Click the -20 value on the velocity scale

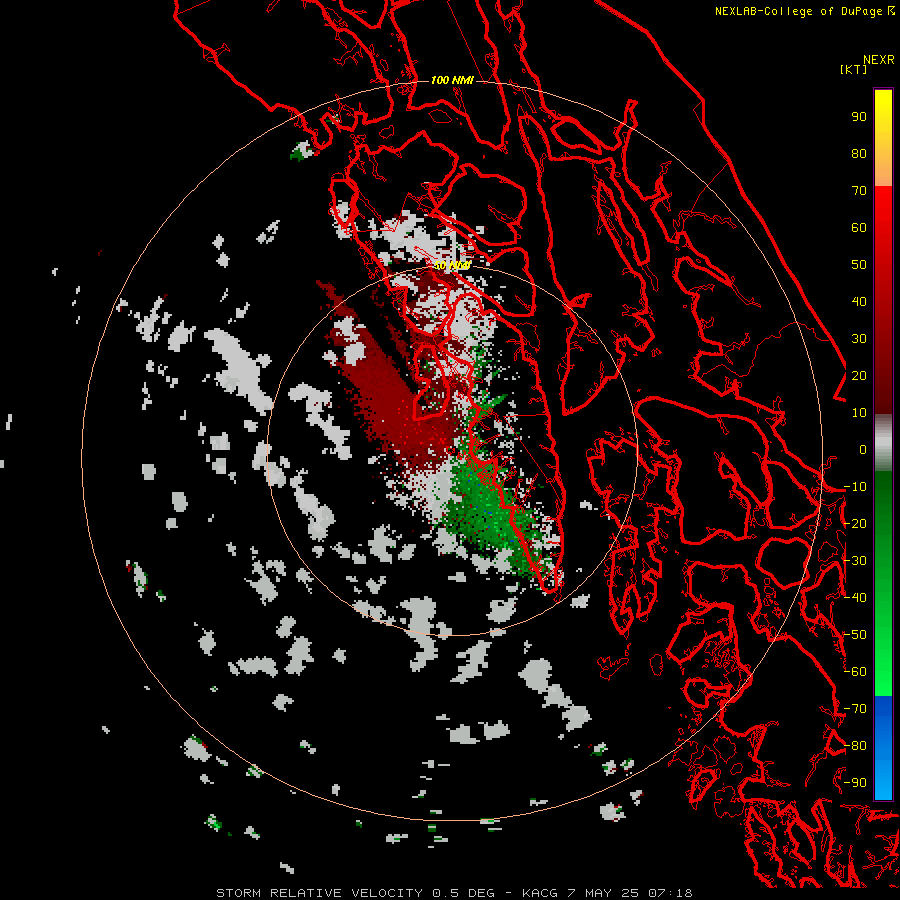pos(855,524)
